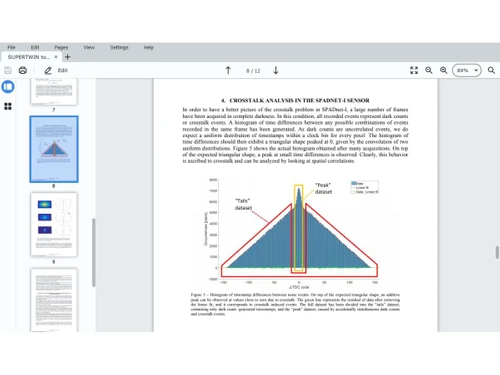Close the SUPERTWIN document tab

coord(56,57)
